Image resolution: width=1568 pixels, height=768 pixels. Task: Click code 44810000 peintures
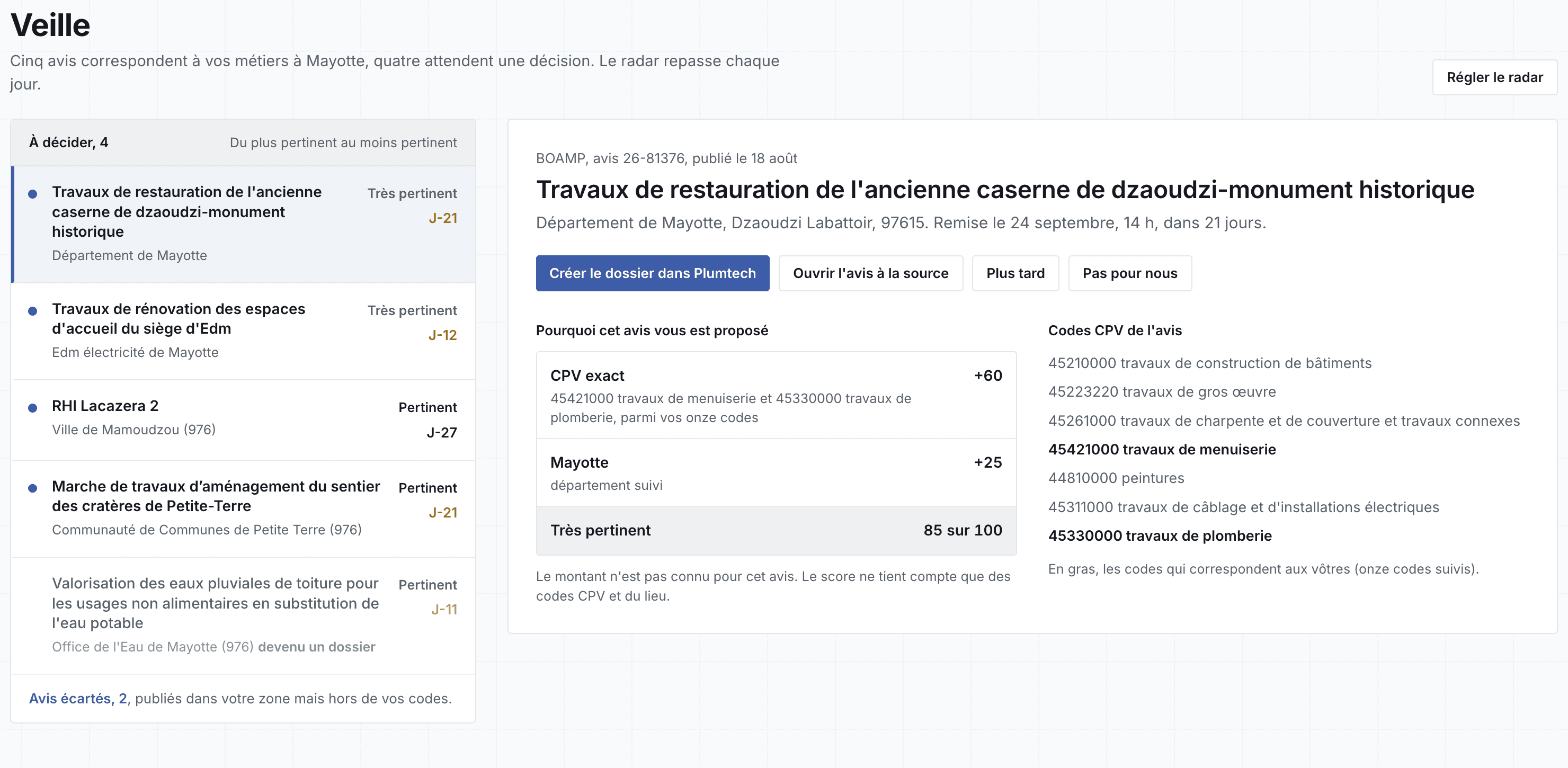point(1116,478)
